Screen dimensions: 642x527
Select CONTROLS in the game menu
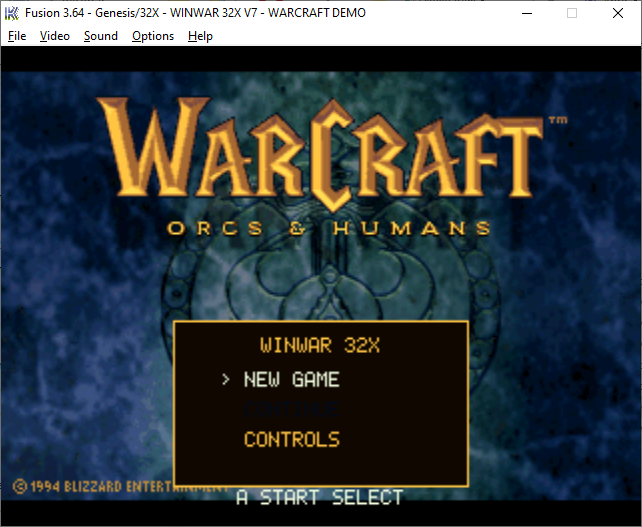292,439
